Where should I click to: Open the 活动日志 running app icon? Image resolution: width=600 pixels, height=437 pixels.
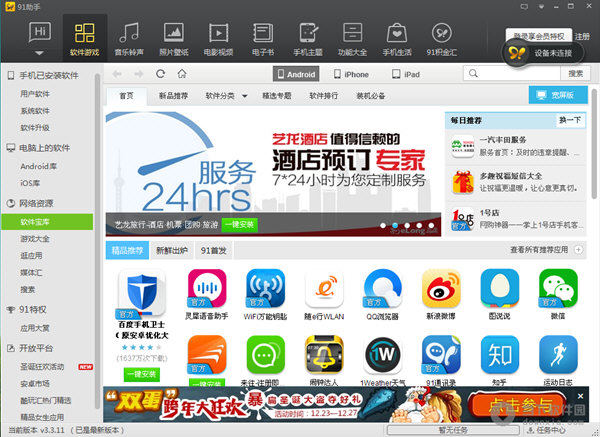click(558, 355)
